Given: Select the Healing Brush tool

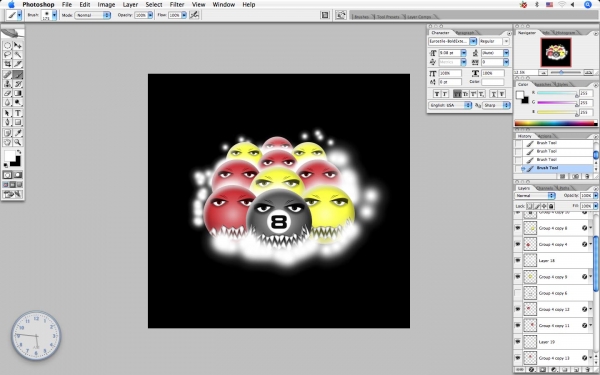Looking at the screenshot, I should 7,75.
